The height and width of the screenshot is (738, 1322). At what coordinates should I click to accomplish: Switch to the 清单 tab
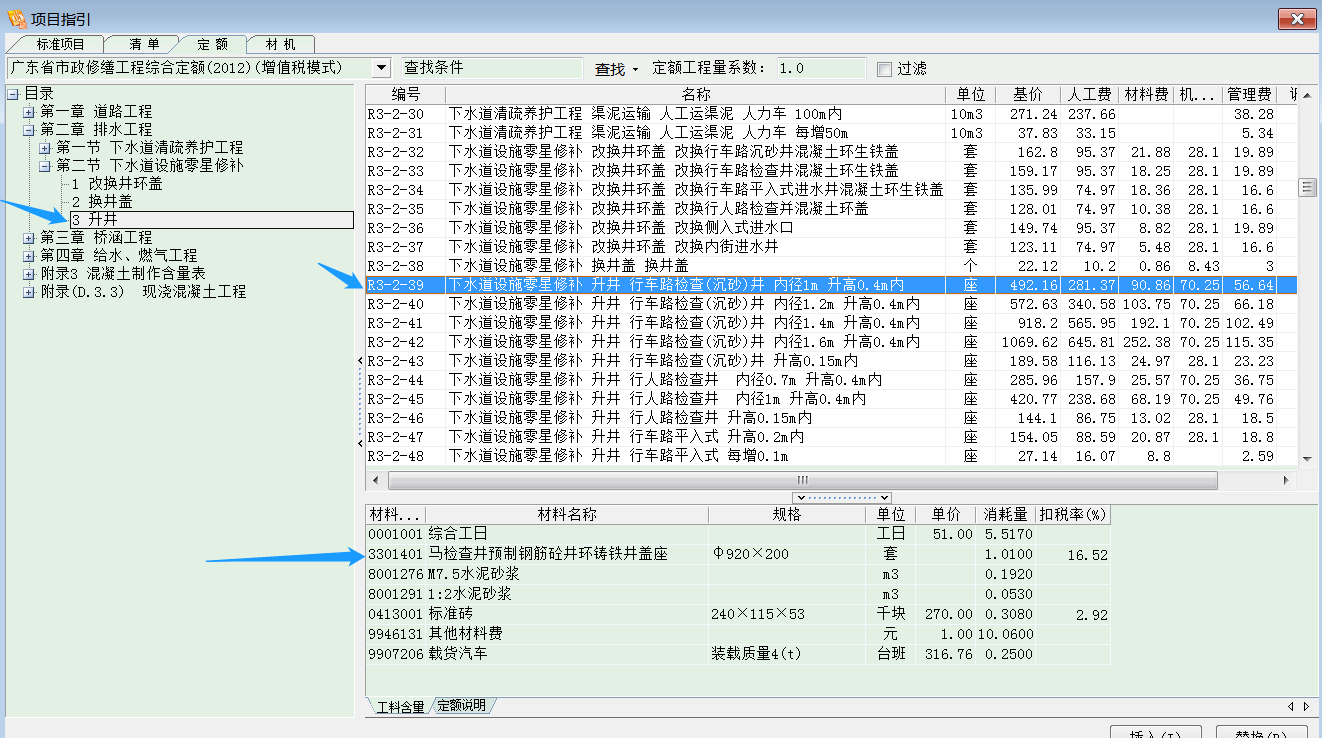pyautogui.click(x=144, y=44)
